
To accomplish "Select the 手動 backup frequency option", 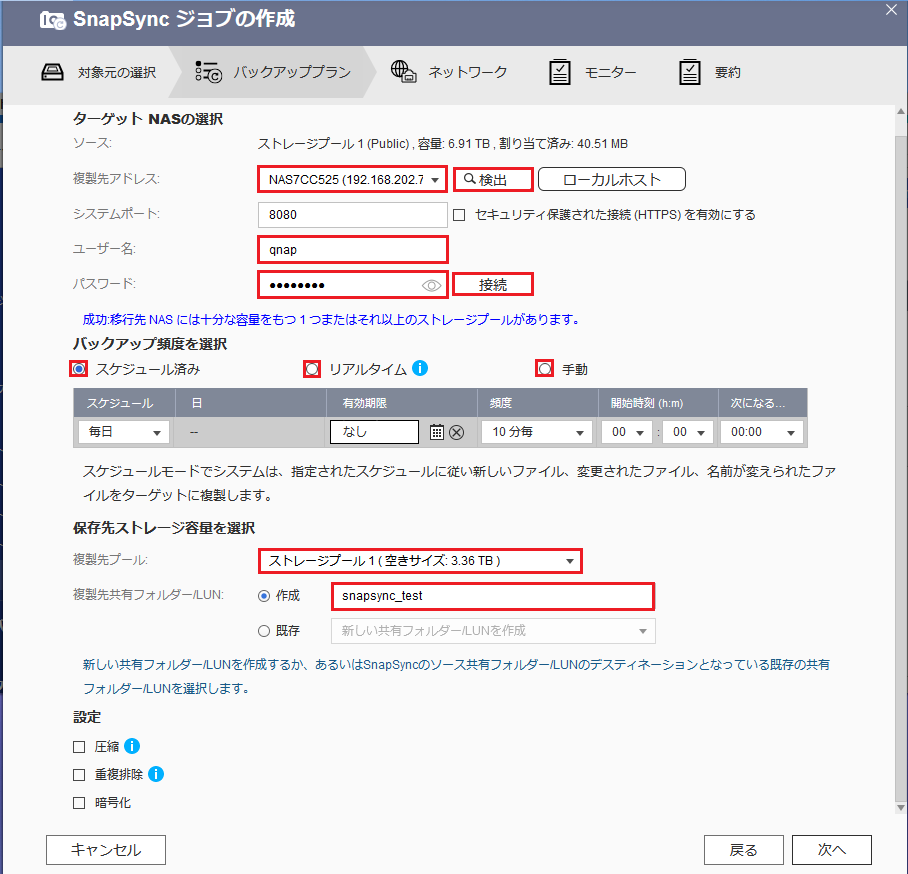I will pyautogui.click(x=543, y=368).
